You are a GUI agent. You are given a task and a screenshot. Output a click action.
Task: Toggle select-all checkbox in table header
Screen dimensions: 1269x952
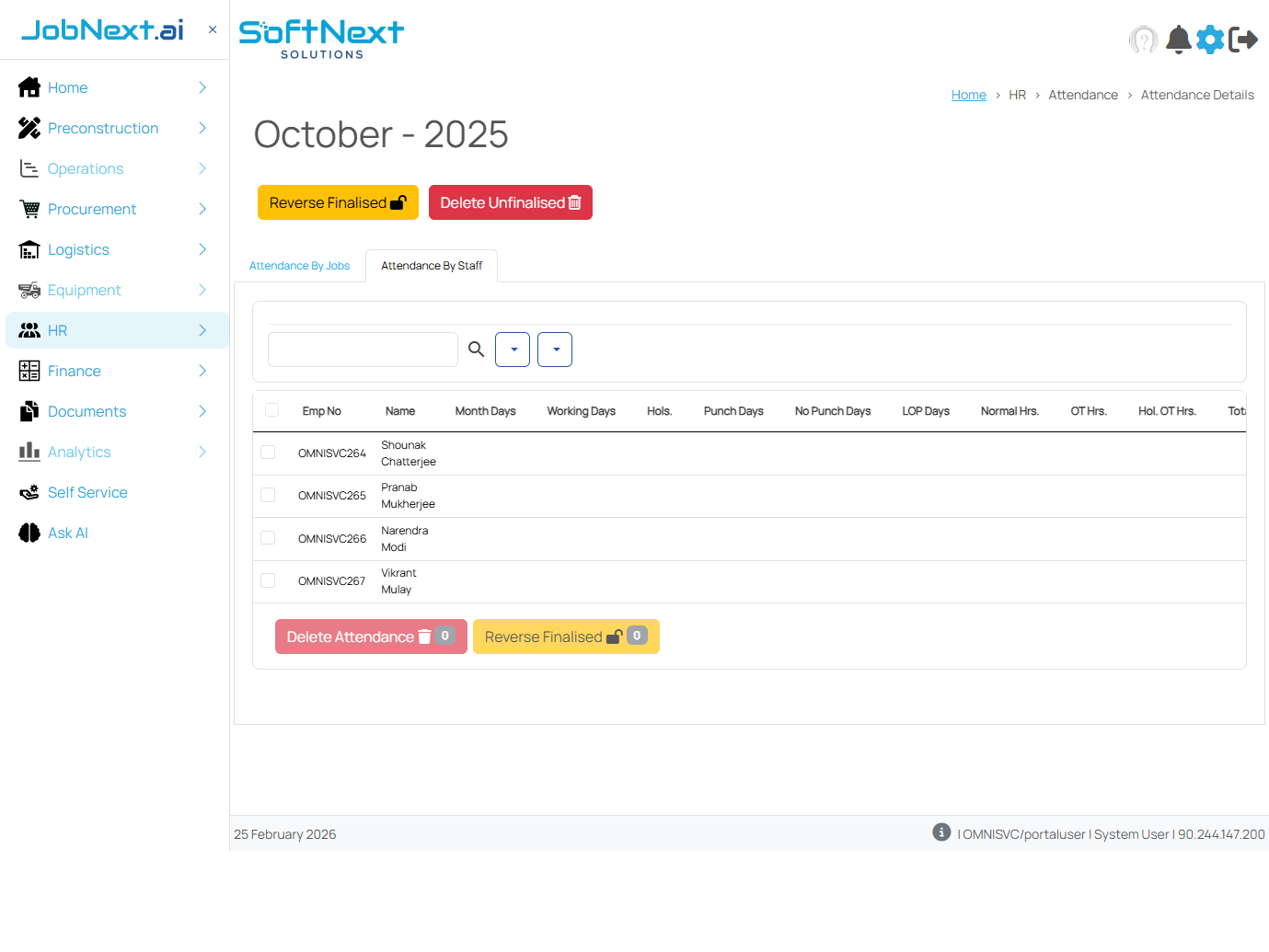tap(272, 410)
